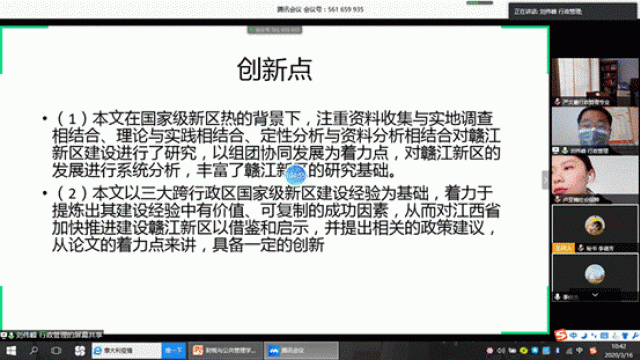Viewport: 640px width, 360px height.
Task: Click the clock and date on taskbar
Action: click(618, 351)
